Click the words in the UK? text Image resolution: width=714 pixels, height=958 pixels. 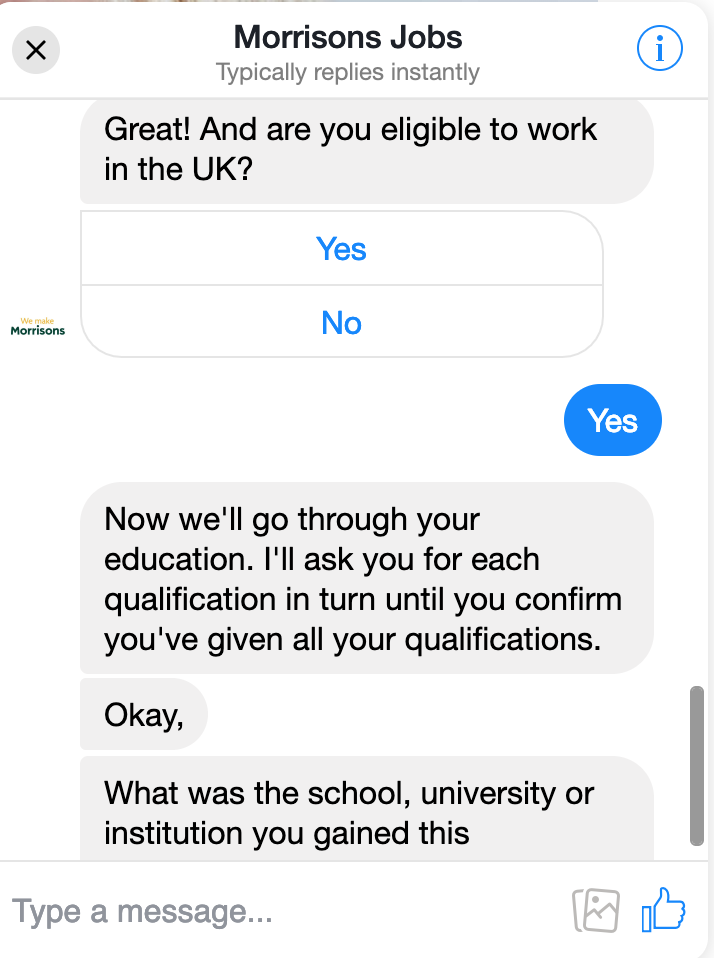[x=178, y=169]
